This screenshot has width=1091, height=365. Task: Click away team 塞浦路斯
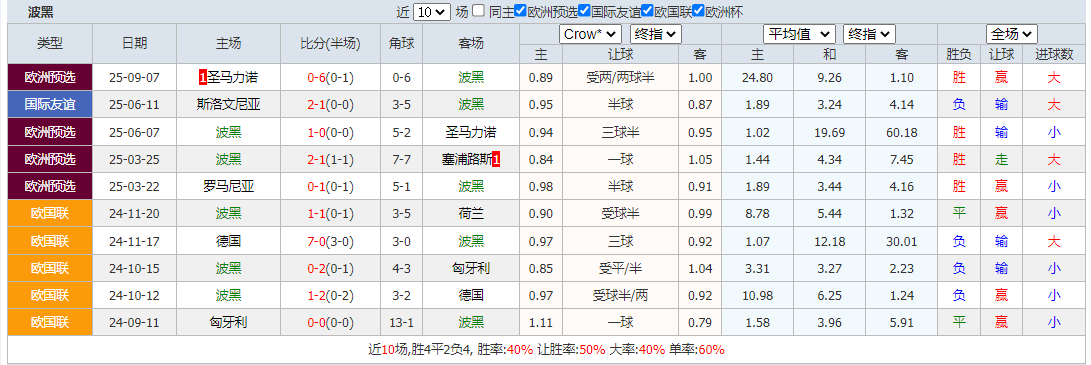[467, 160]
